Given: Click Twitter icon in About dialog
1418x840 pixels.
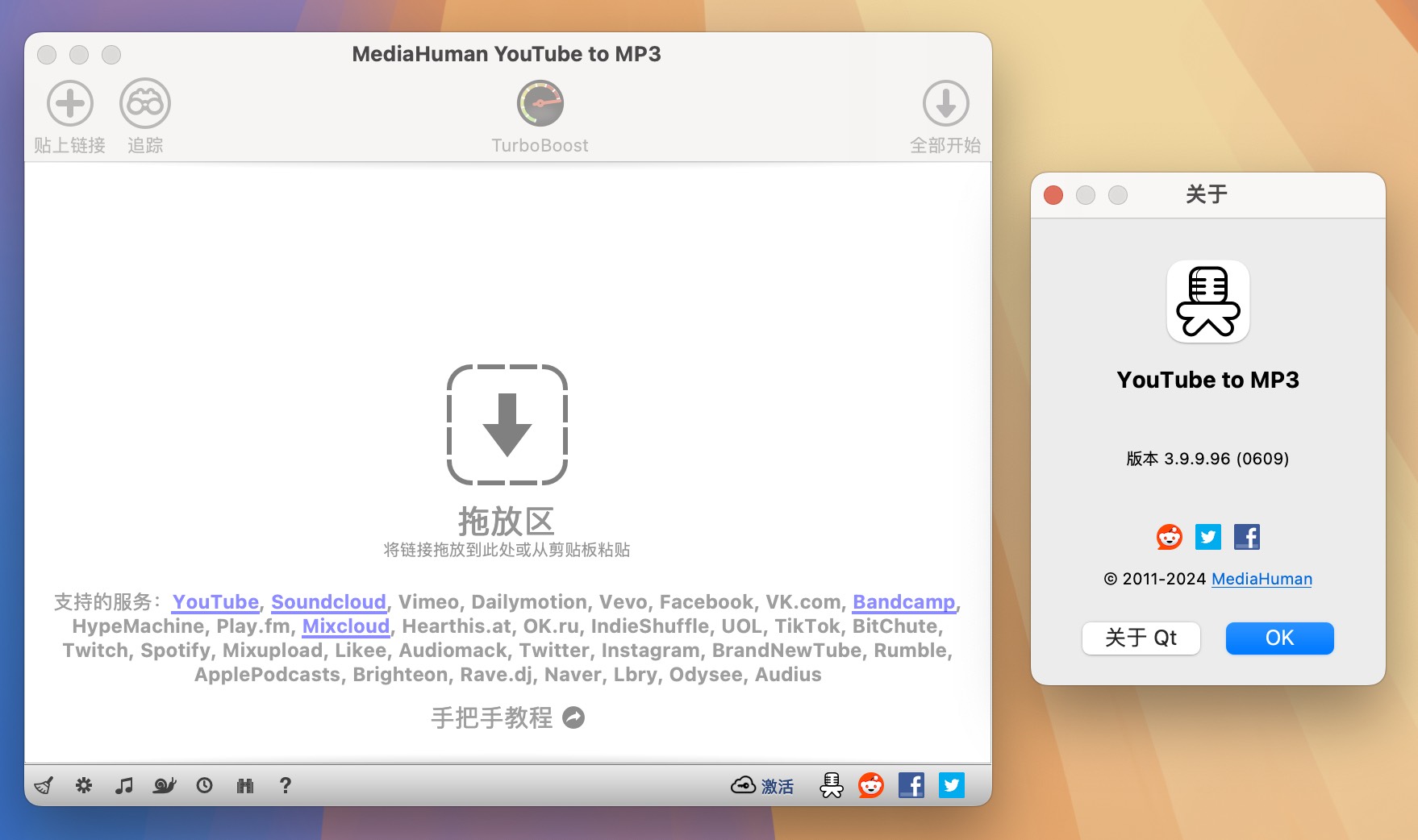Looking at the screenshot, I should click(1208, 537).
